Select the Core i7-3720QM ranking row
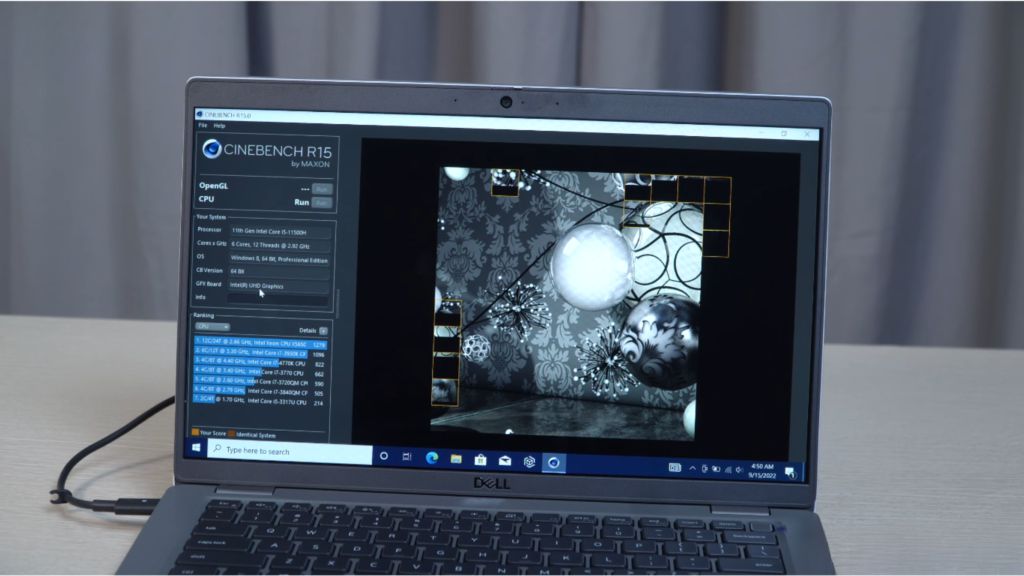The height and width of the screenshot is (576, 1024). coord(259,382)
